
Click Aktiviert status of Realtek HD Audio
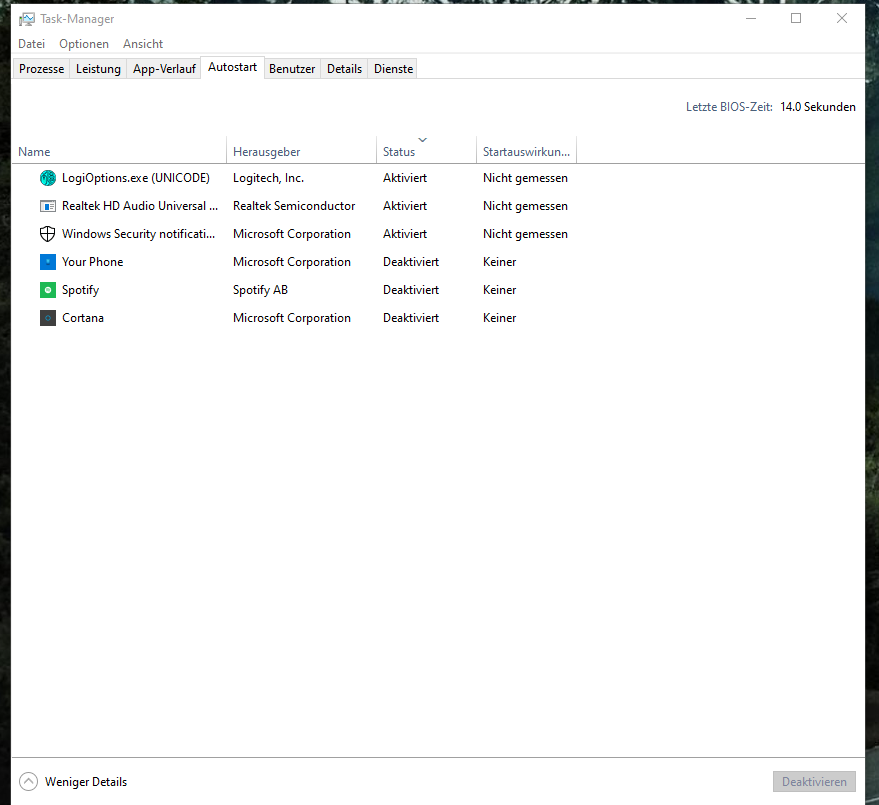pyautogui.click(x=405, y=206)
